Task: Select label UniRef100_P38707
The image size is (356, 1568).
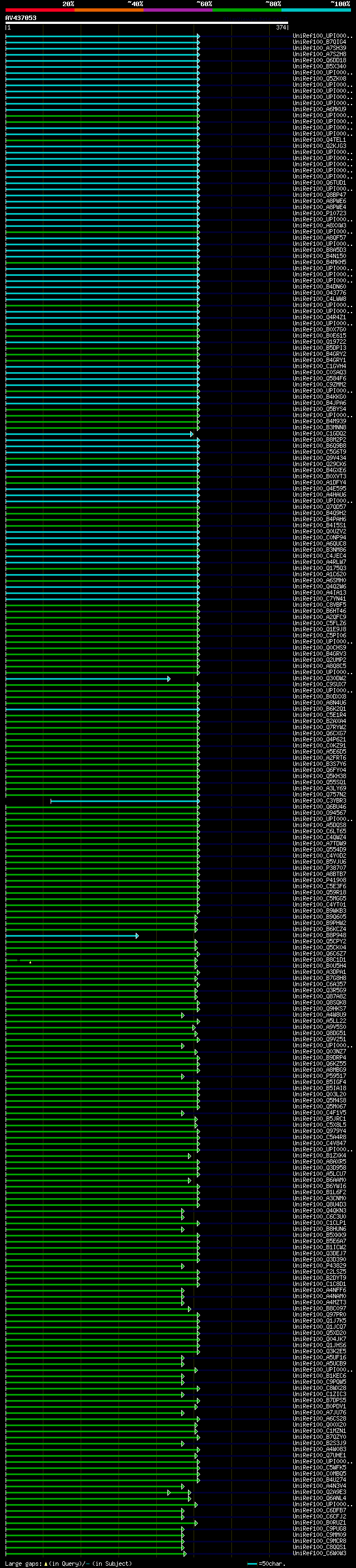Action: coord(319,869)
